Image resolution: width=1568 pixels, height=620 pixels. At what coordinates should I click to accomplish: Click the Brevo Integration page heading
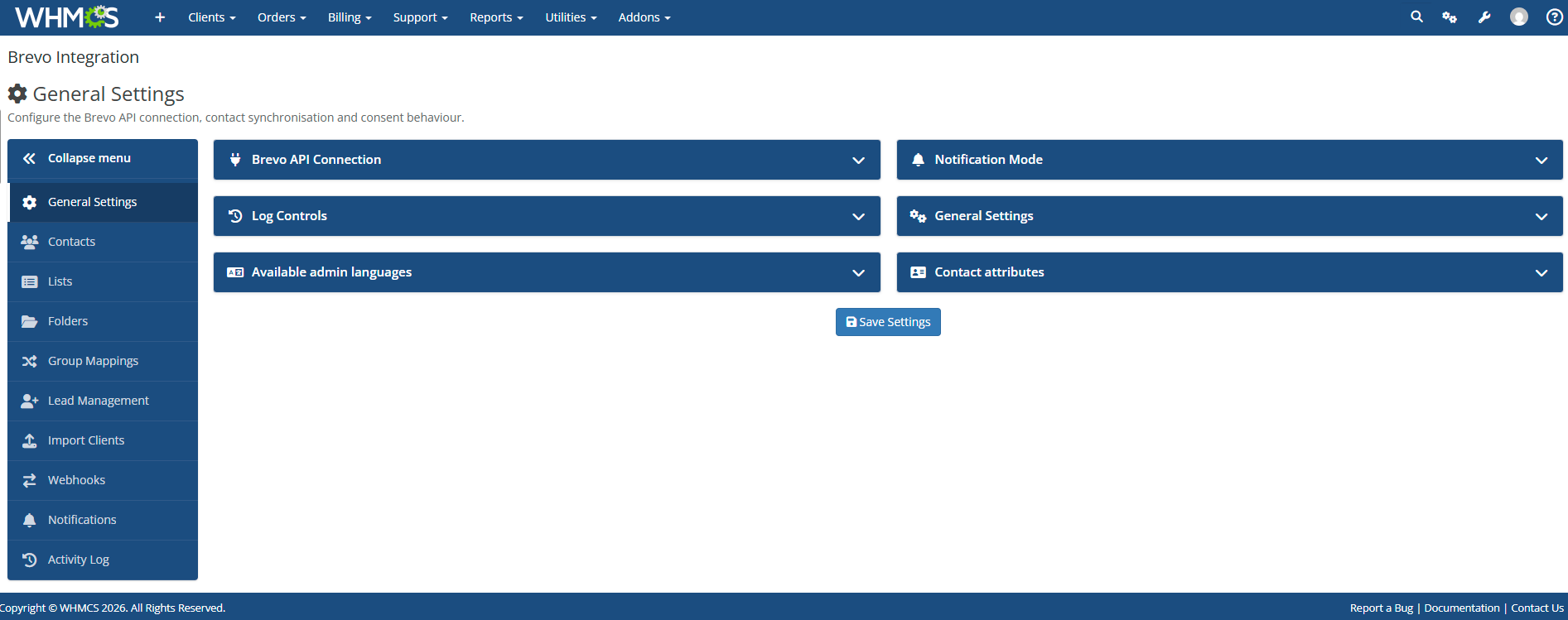(x=74, y=57)
